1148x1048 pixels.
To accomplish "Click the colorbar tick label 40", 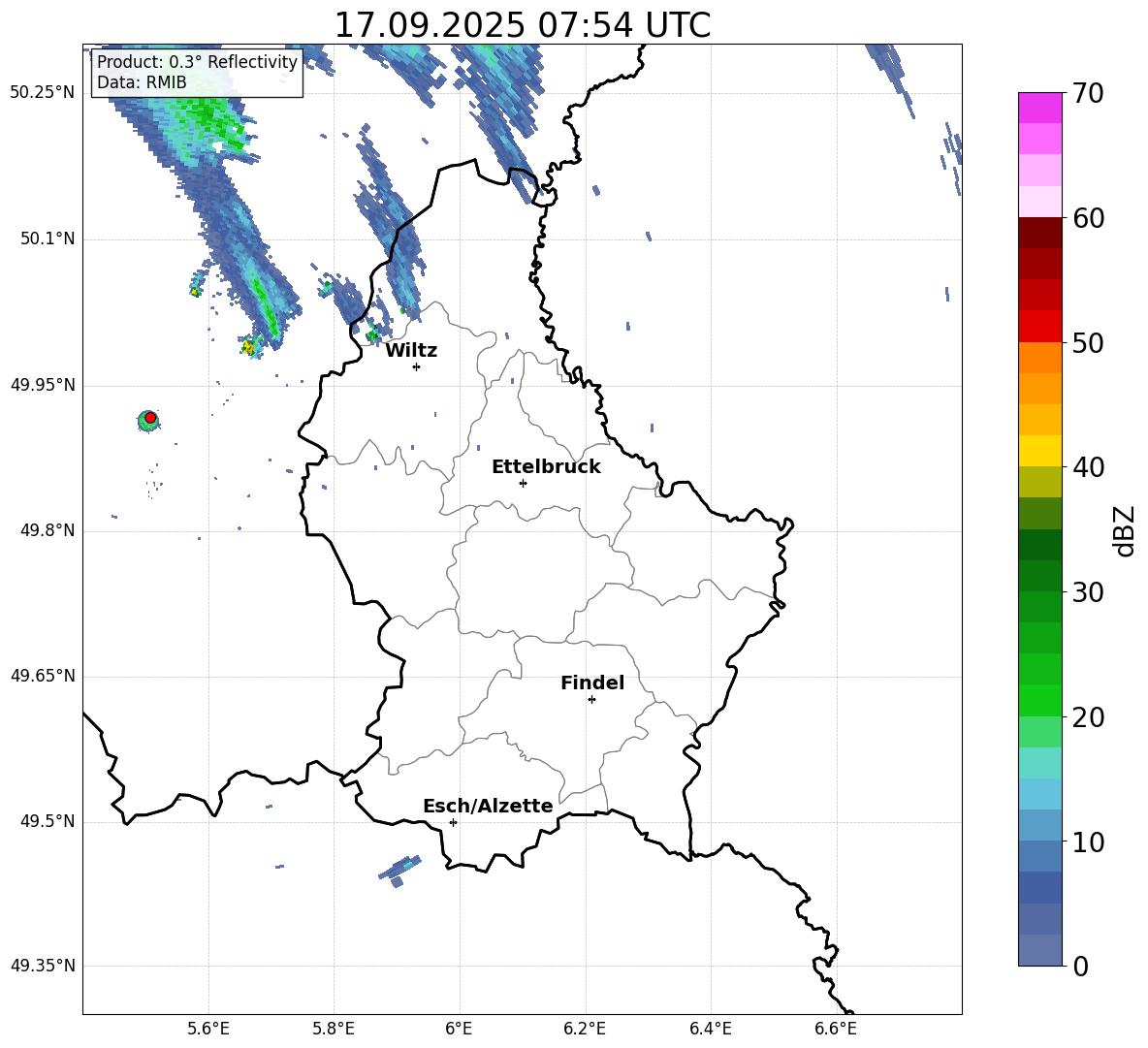I will pos(1088,467).
